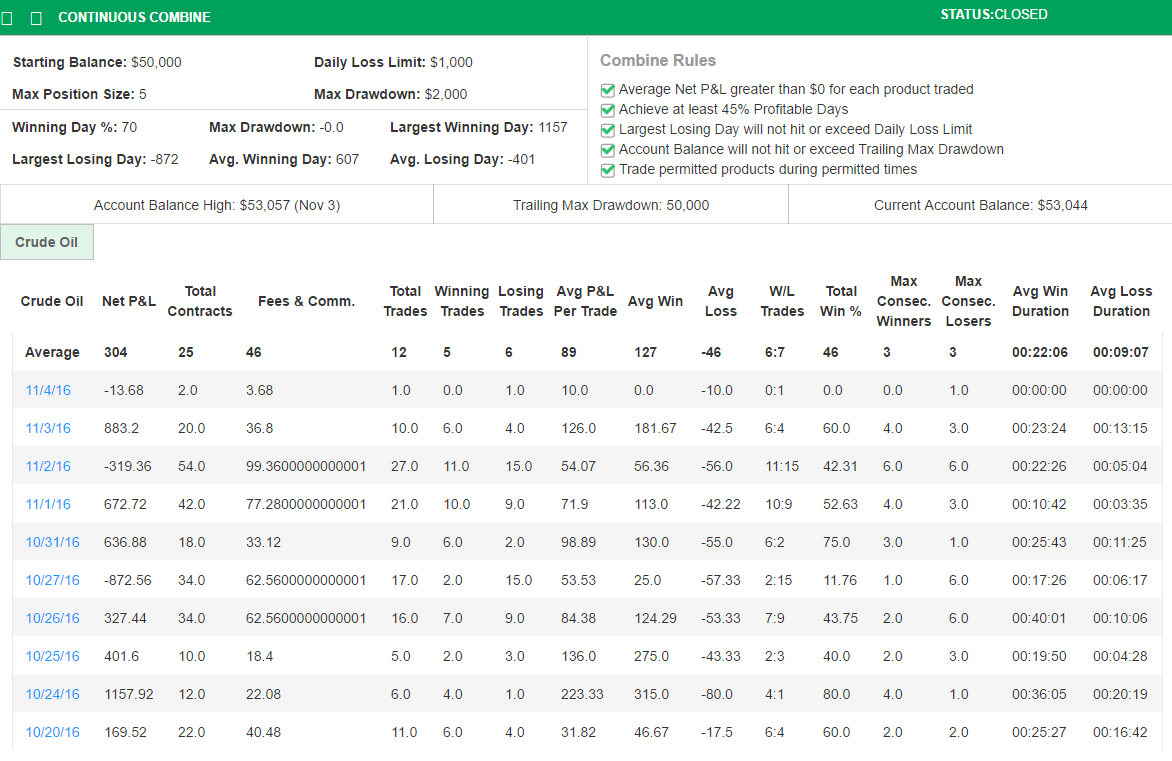
Task: Select the Crude Oil tab
Action: [46, 241]
